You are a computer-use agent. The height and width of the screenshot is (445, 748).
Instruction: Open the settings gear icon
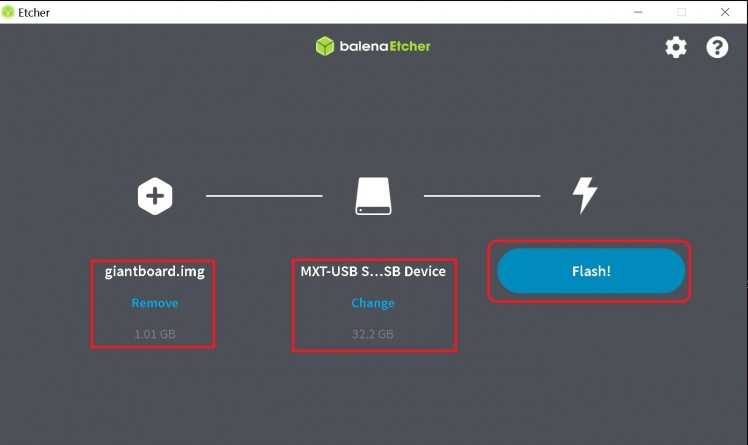[676, 47]
